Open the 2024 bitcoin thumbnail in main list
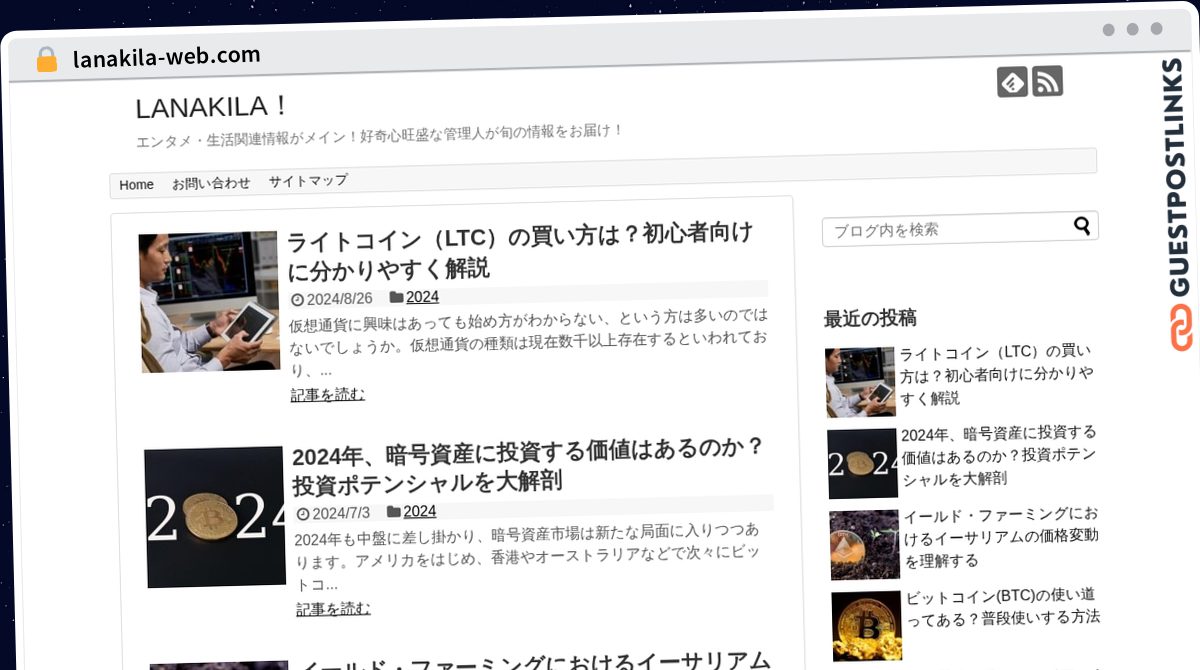The width and height of the screenshot is (1200, 670). coord(215,516)
